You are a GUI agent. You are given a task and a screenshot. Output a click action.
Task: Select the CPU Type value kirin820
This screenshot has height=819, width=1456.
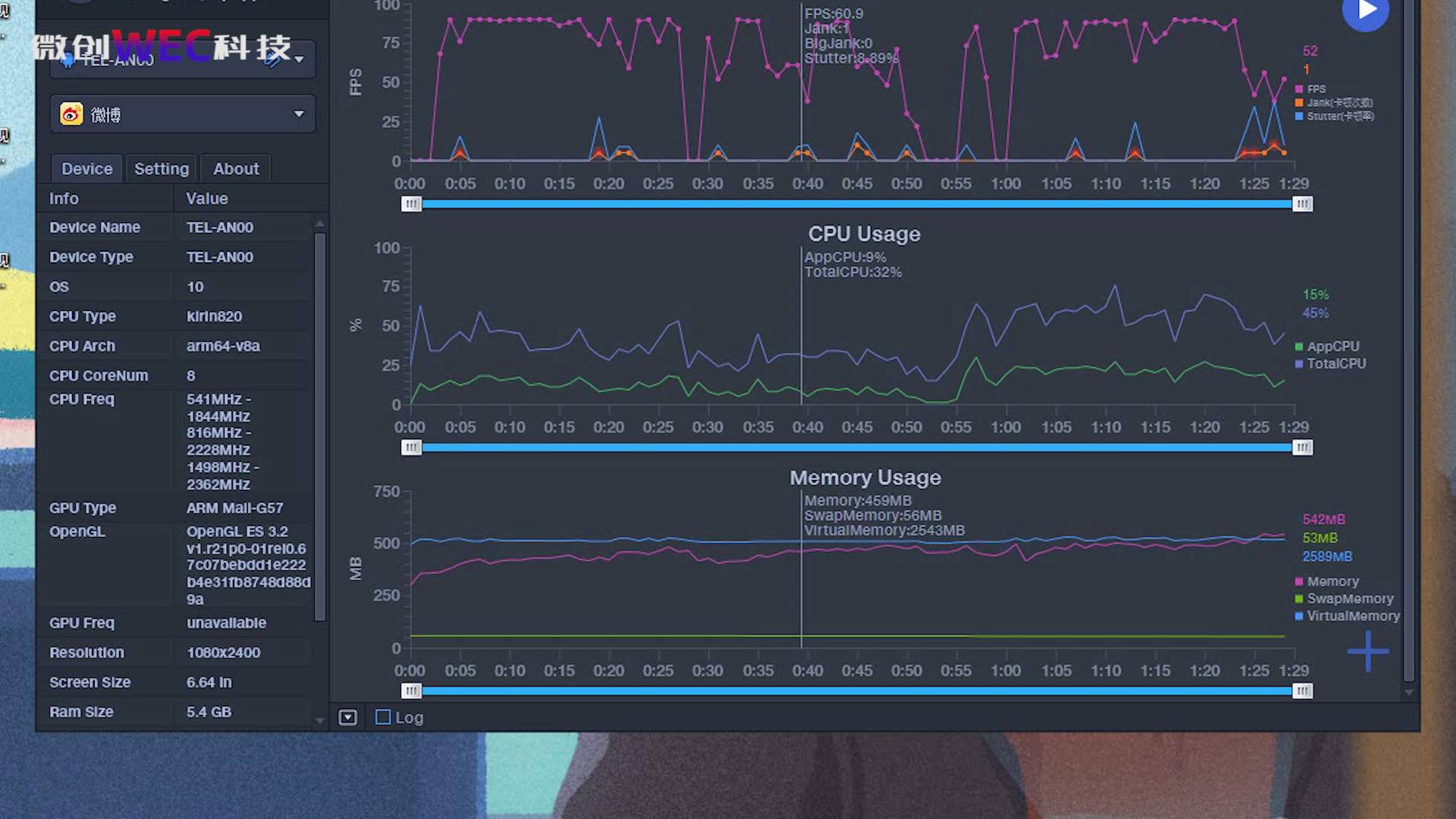pos(215,316)
